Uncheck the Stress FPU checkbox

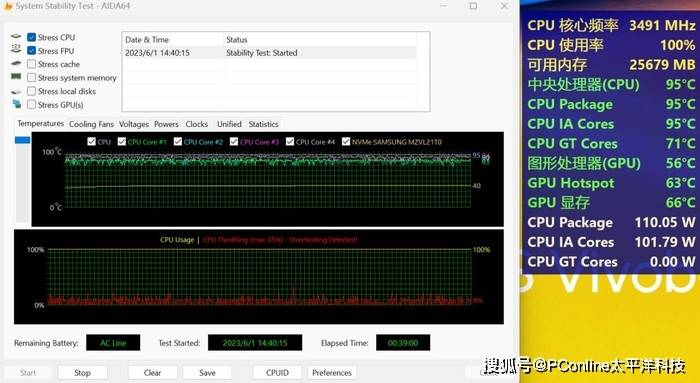pos(31,50)
